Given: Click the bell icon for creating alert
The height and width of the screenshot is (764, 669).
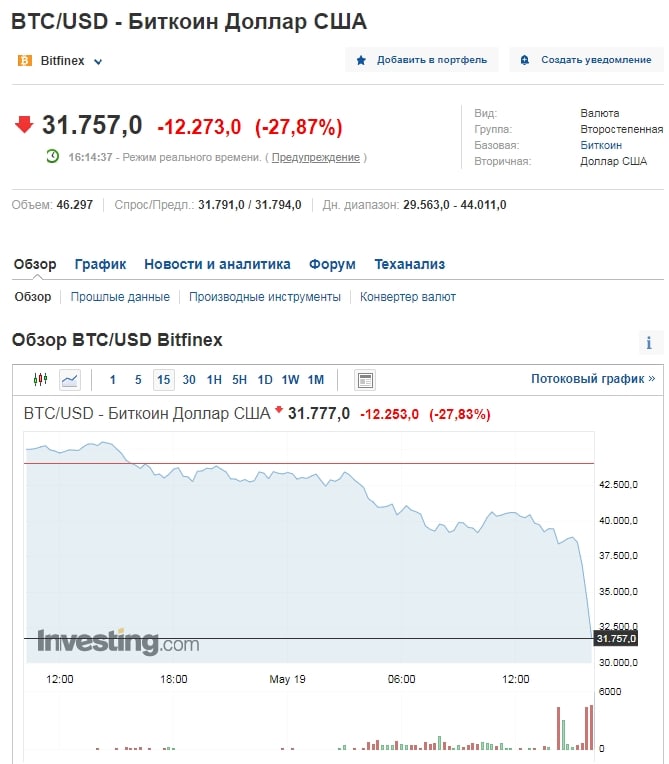Looking at the screenshot, I should (525, 60).
